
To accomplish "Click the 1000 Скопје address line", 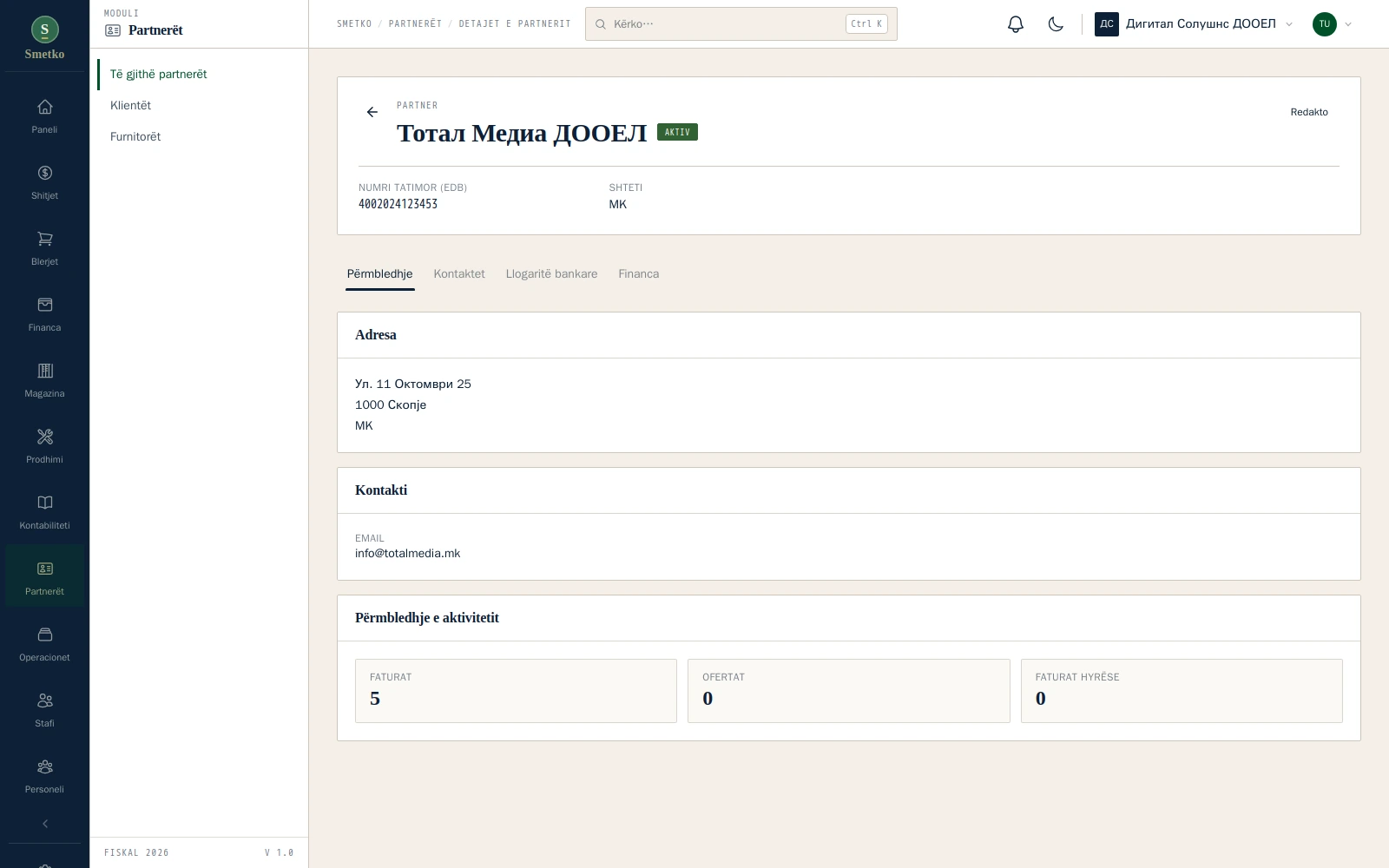I will (391, 404).
